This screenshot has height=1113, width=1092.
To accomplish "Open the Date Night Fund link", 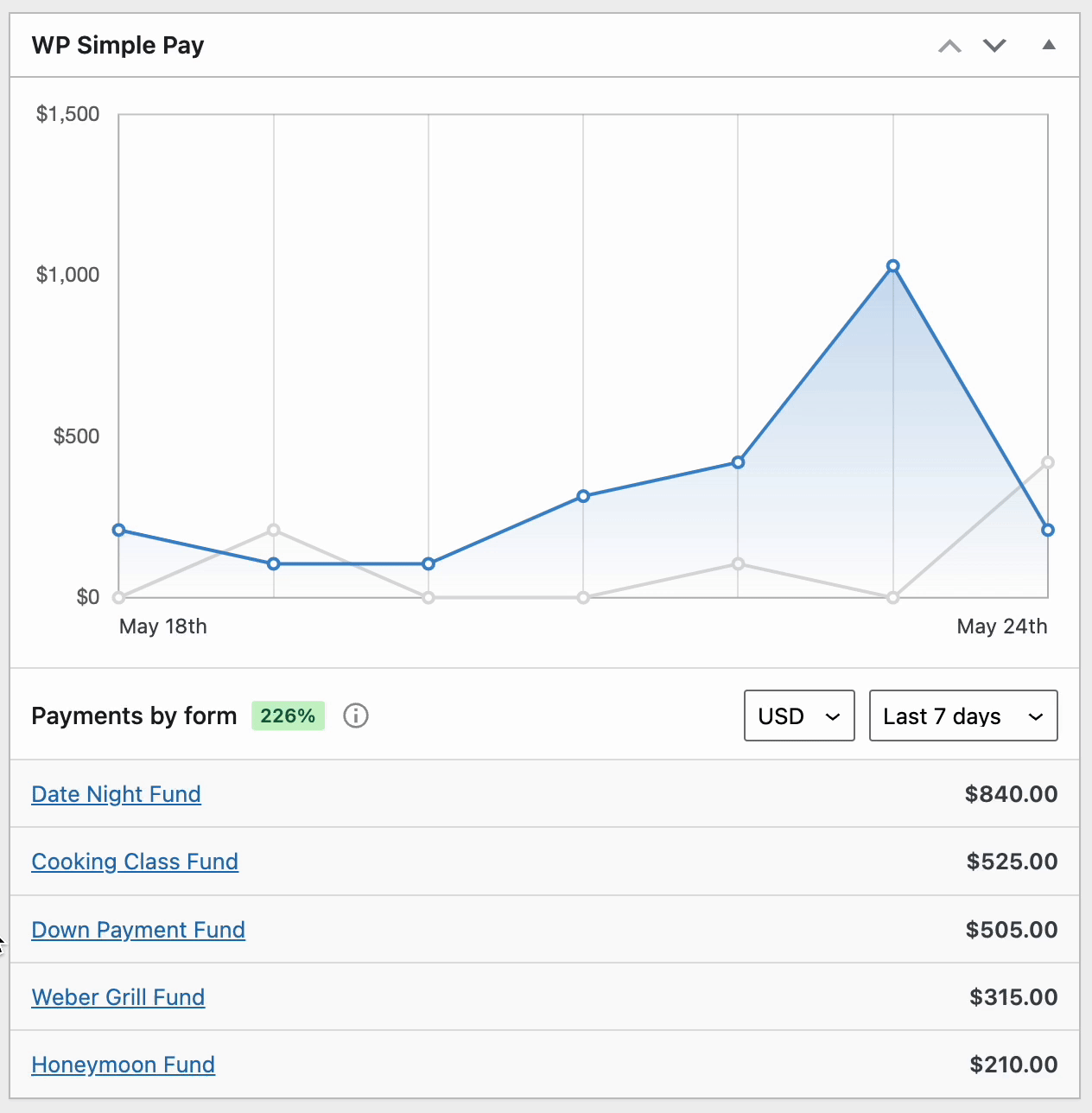I will click(116, 794).
